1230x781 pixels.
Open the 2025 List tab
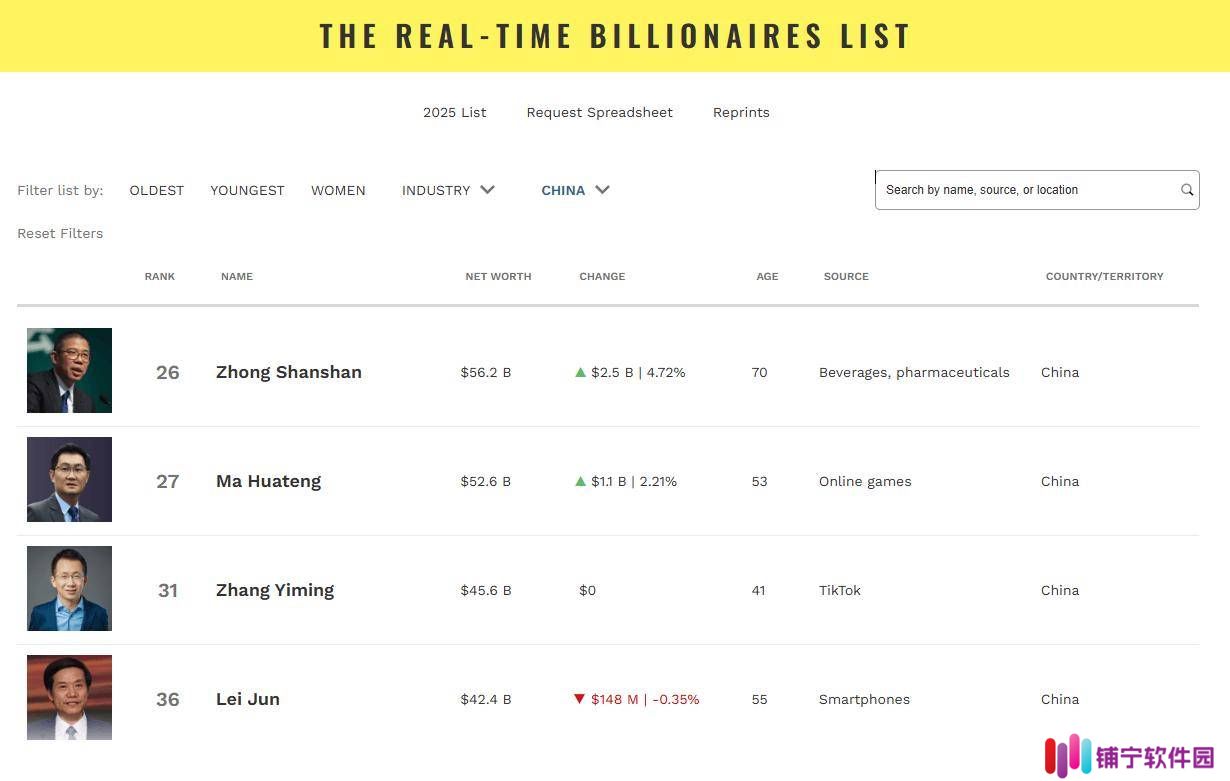click(455, 112)
